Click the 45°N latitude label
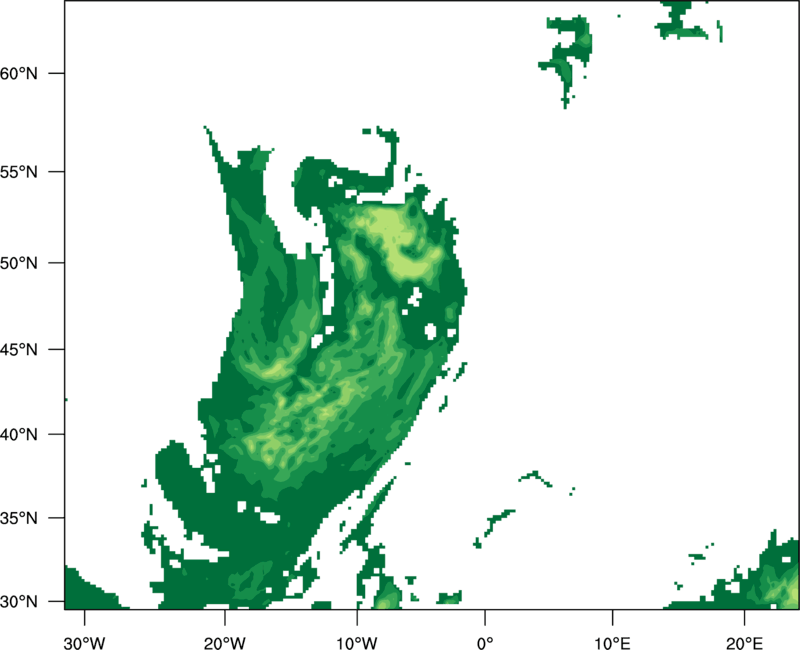 [x=19, y=350]
